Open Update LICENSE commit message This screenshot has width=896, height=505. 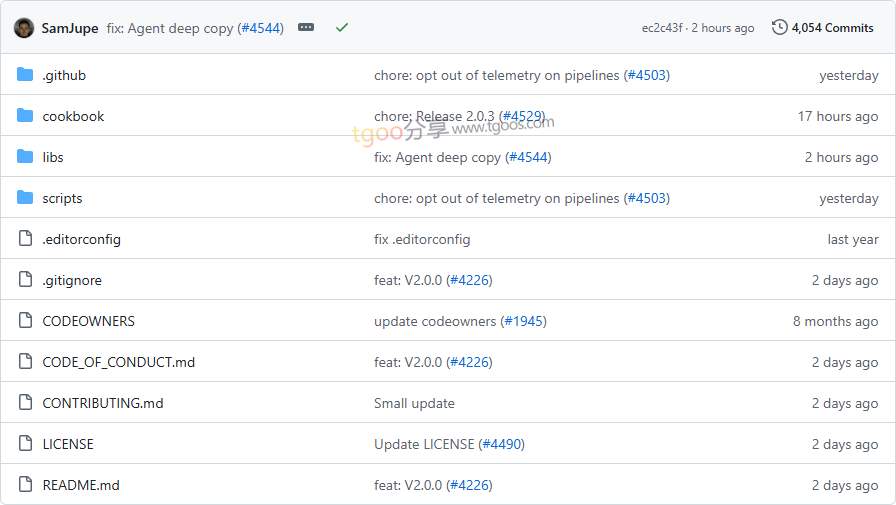(x=423, y=444)
